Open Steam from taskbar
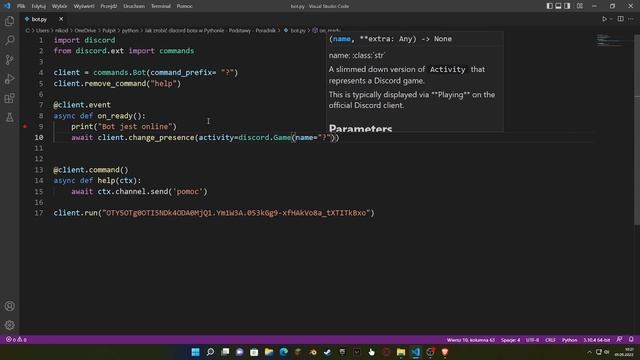This screenshot has width=640, height=360. tap(327, 352)
